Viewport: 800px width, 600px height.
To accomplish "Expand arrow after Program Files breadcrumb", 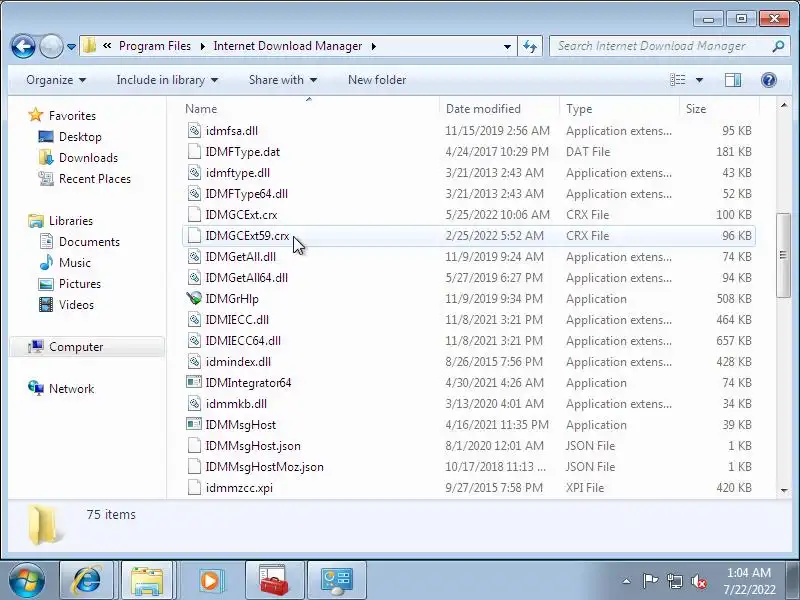I will (203, 46).
